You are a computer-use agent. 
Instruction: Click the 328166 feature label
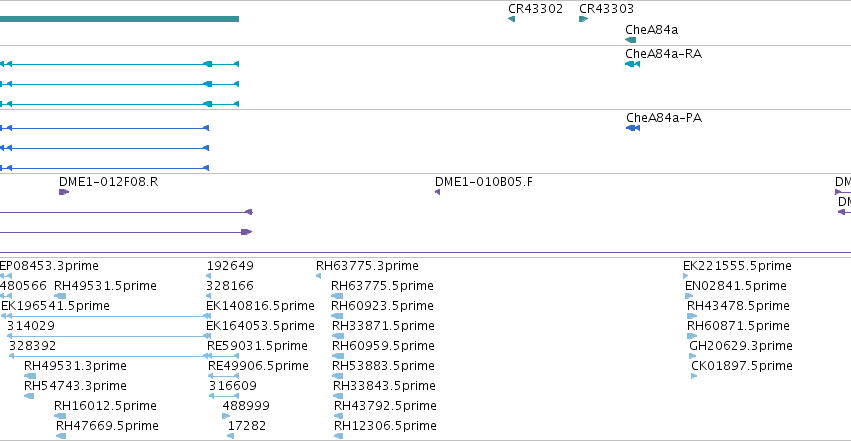(x=230, y=286)
